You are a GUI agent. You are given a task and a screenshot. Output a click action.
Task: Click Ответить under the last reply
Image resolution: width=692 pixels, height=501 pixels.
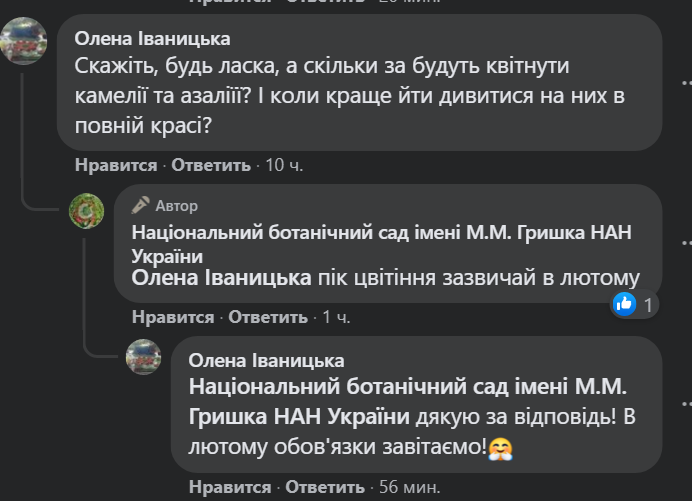click(324, 487)
